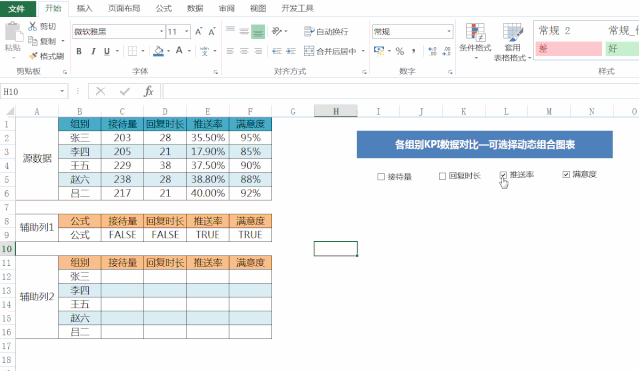639x371 pixels.
Task: Open the Name Box dropdown arrow
Action: 62,91
